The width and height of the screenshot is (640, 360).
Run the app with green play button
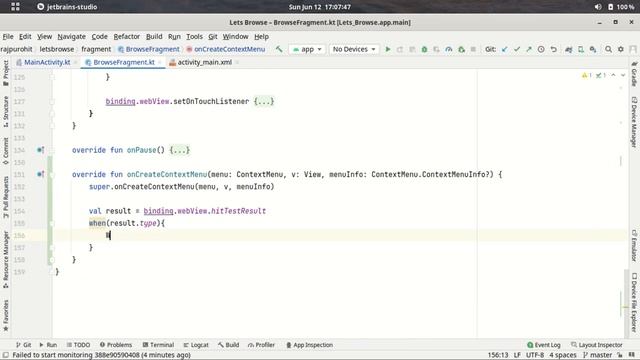[388, 49]
